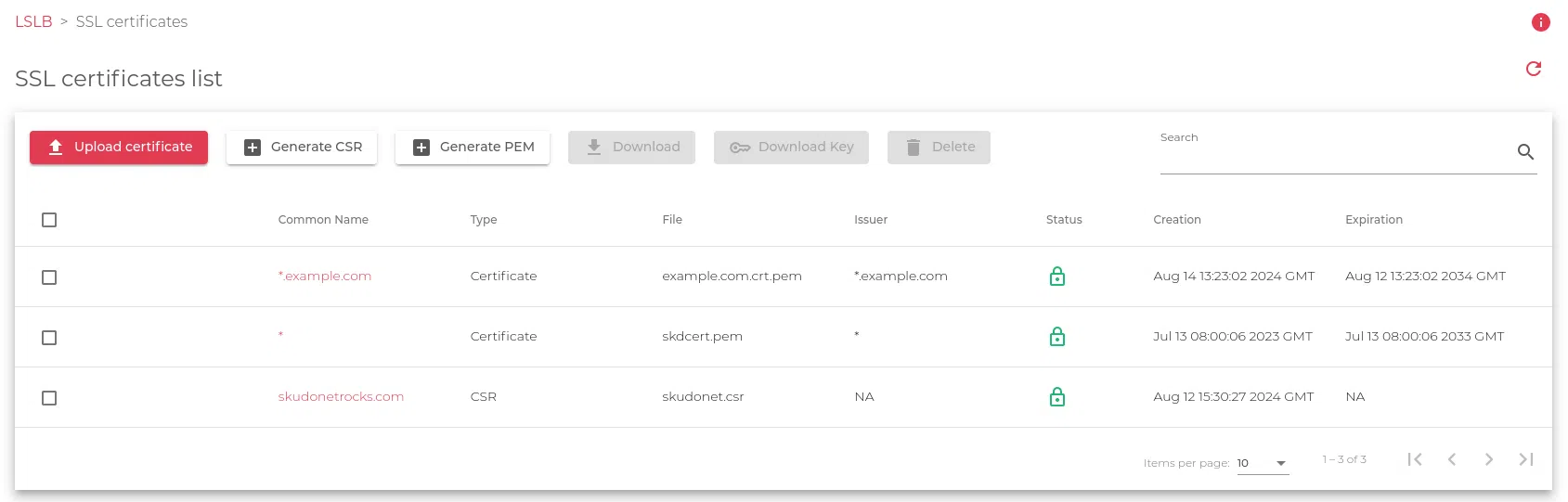This screenshot has height=502, width=1568.
Task: Toggle the select-all header checkbox
Action: [x=49, y=220]
